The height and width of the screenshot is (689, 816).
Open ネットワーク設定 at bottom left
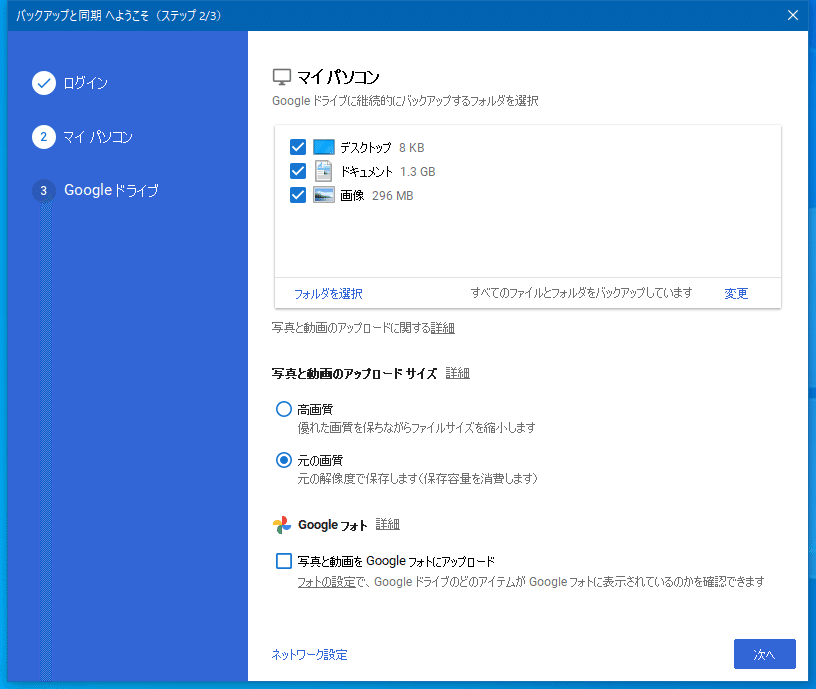308,654
